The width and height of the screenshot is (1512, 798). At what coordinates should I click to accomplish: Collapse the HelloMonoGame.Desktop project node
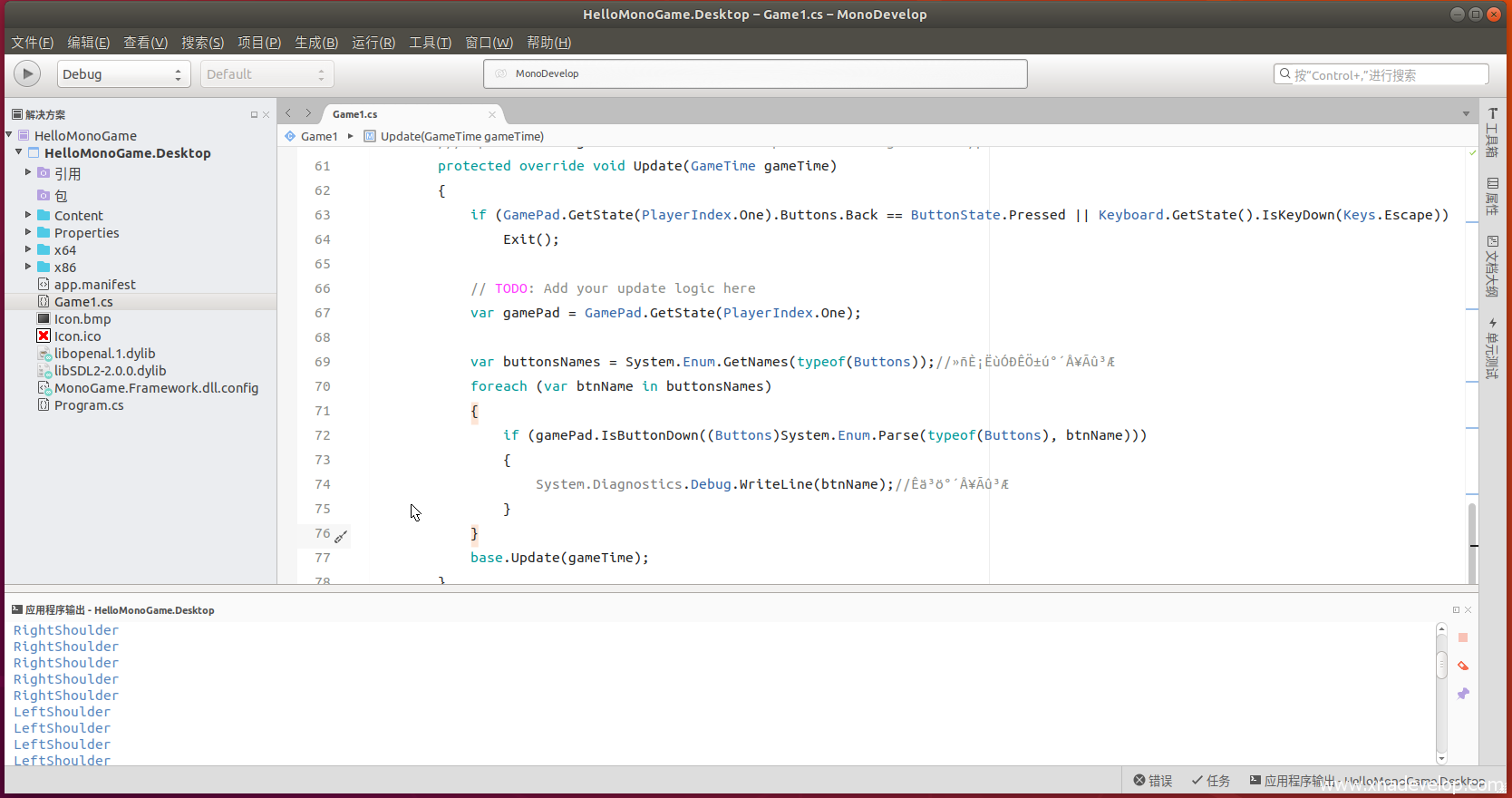click(18, 153)
